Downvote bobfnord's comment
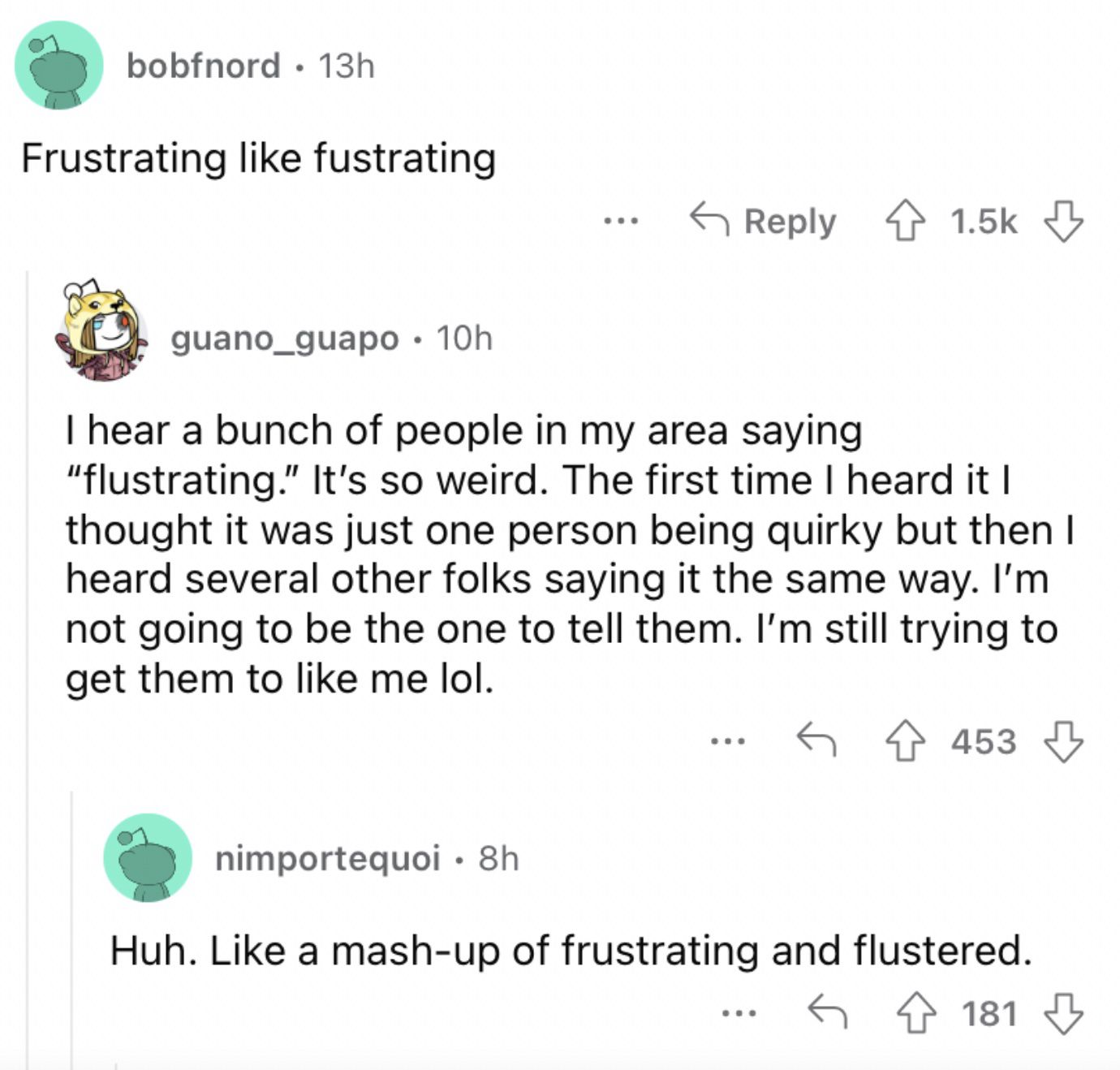 [1062, 222]
